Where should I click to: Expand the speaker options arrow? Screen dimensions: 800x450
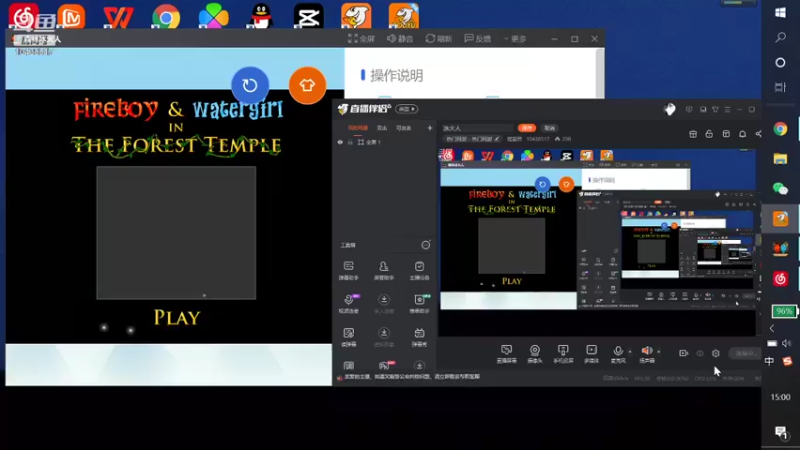[659, 352]
